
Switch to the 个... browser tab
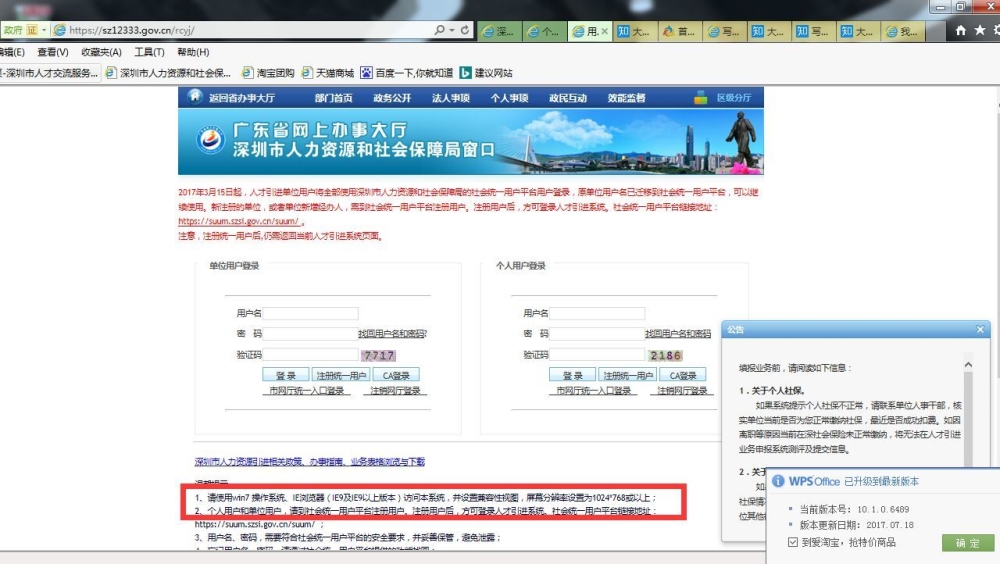pos(544,31)
